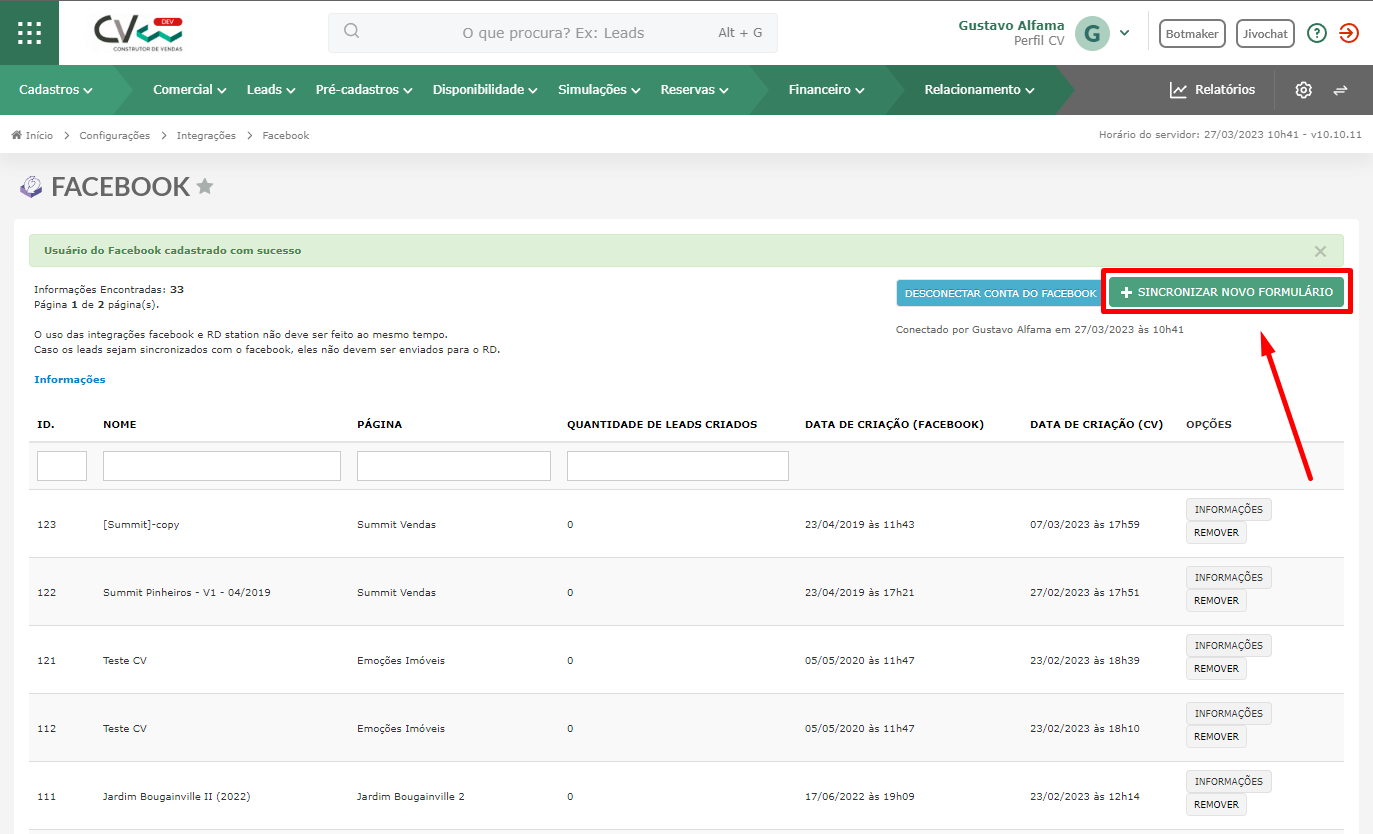Click the Quantidade de Leads filter field
Image resolution: width=1373 pixels, height=834 pixels.
pos(678,466)
